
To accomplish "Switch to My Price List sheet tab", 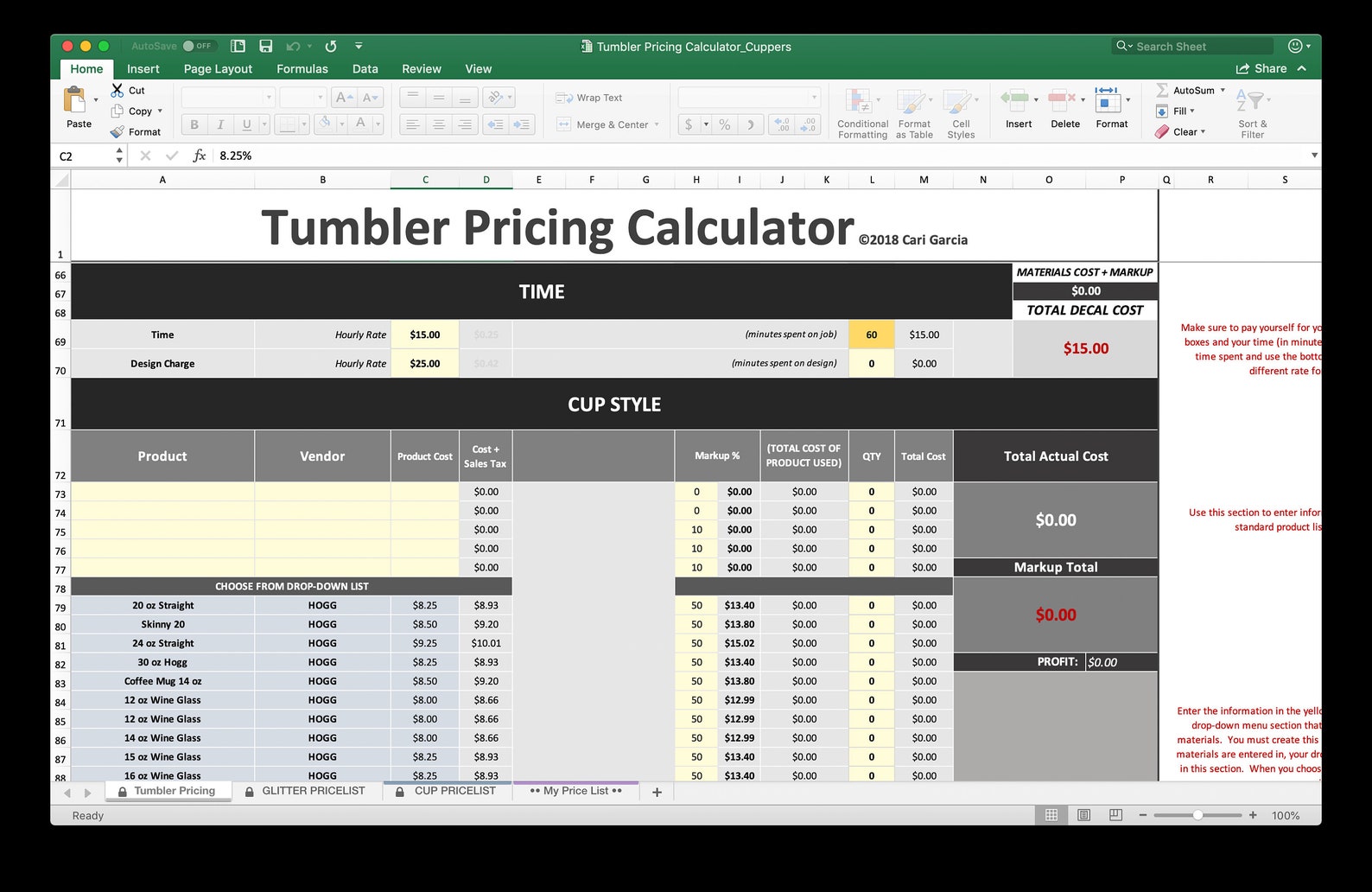I will 576,791.
